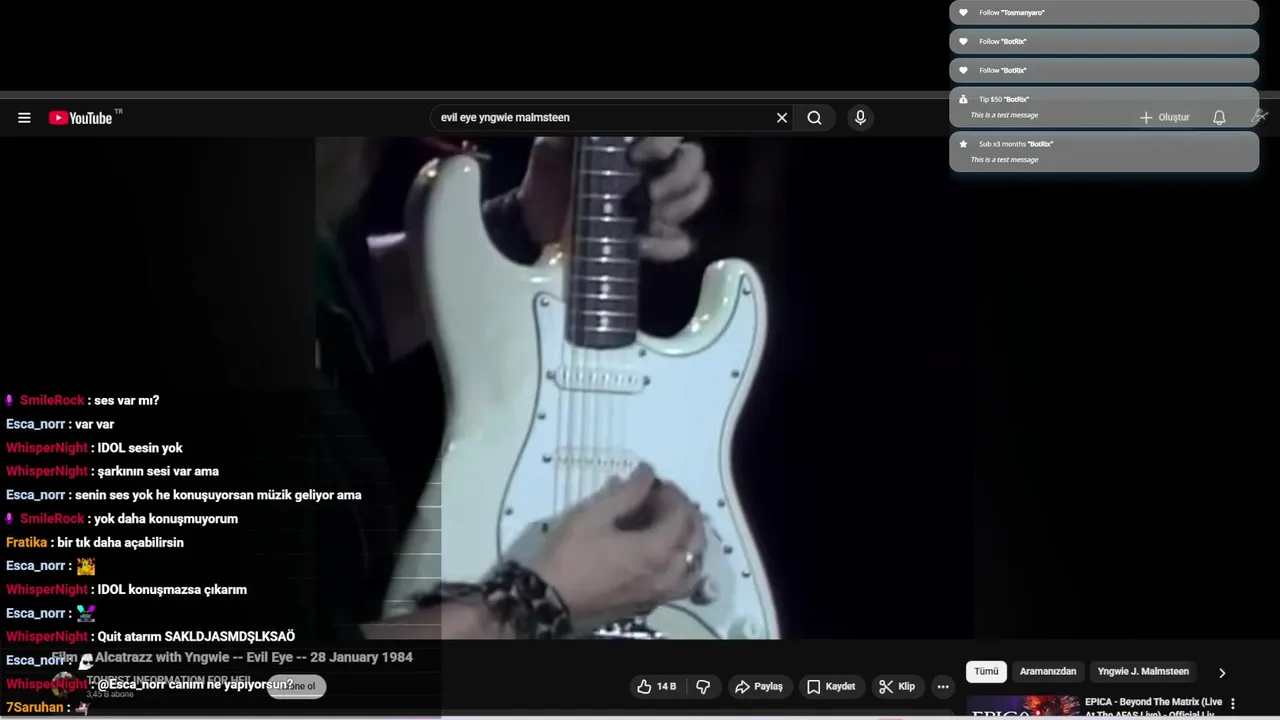This screenshot has width=1280, height=720.
Task: Open options menu for the EPICA video
Action: [x=1233, y=704]
